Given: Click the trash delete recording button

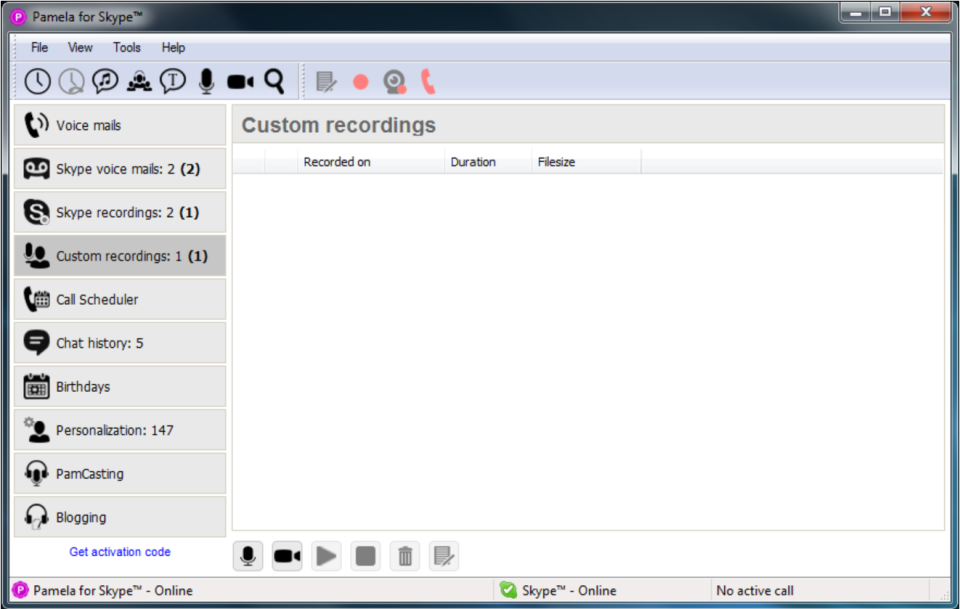Looking at the screenshot, I should pyautogui.click(x=405, y=556).
